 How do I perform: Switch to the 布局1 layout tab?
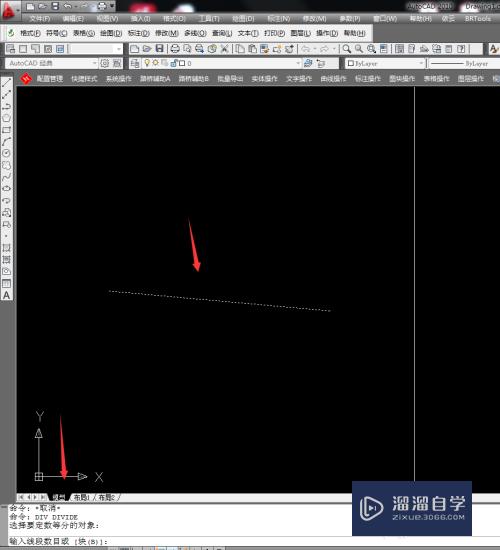[81, 497]
